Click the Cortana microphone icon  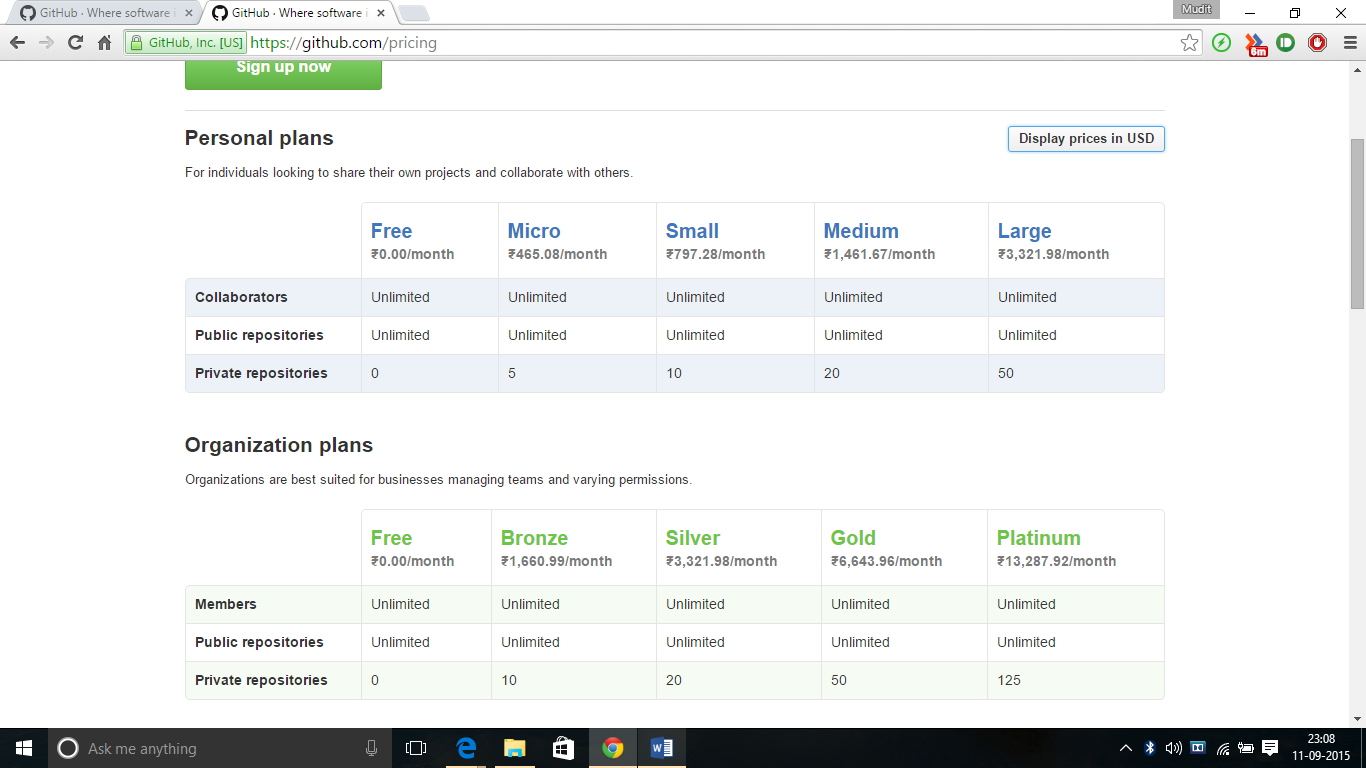click(371, 748)
